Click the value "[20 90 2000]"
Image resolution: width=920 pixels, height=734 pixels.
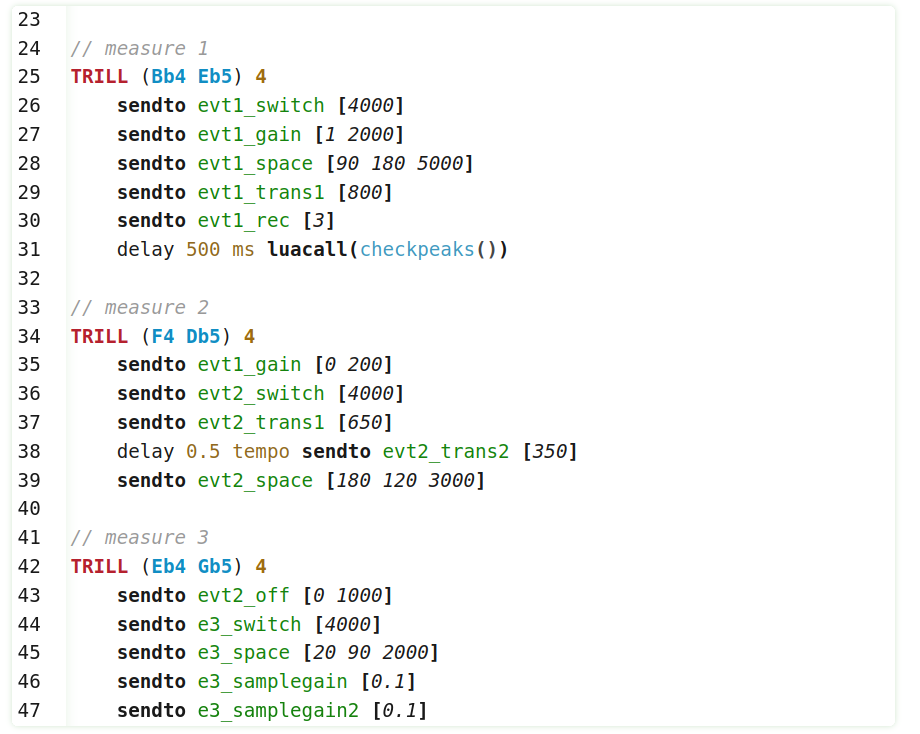pyautogui.click(x=371, y=652)
